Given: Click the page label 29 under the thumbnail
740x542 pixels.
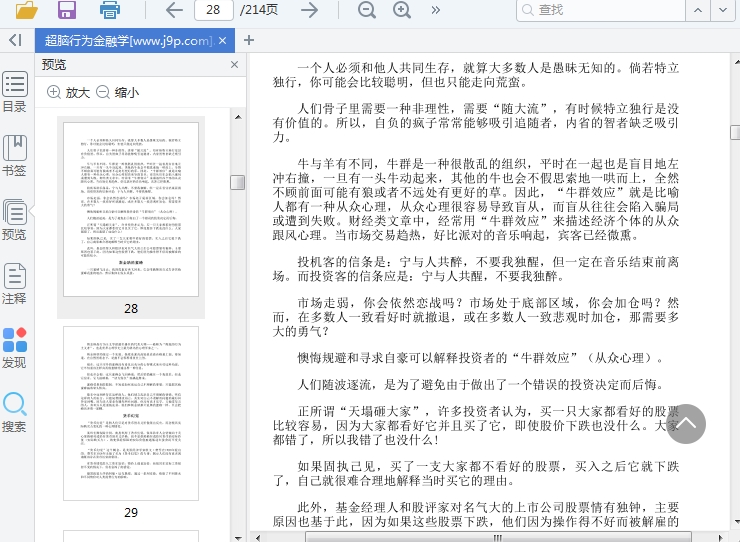Looking at the screenshot, I should [x=131, y=513].
